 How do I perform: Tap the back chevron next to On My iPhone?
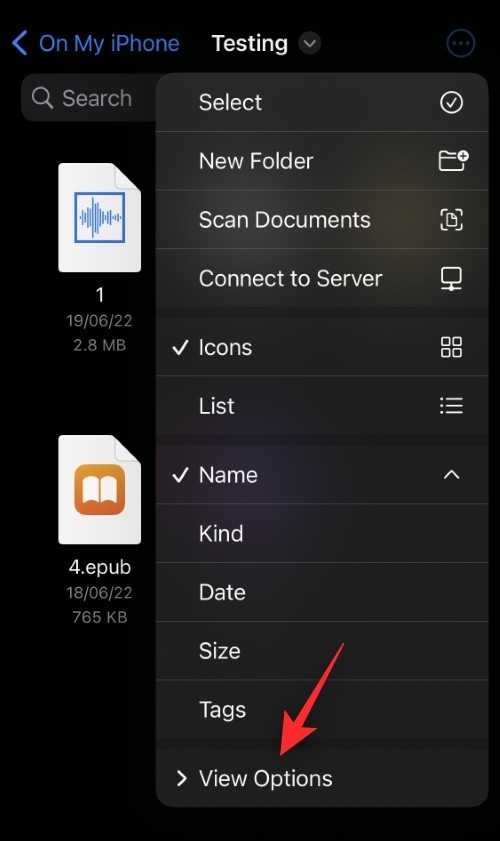[x=20, y=43]
